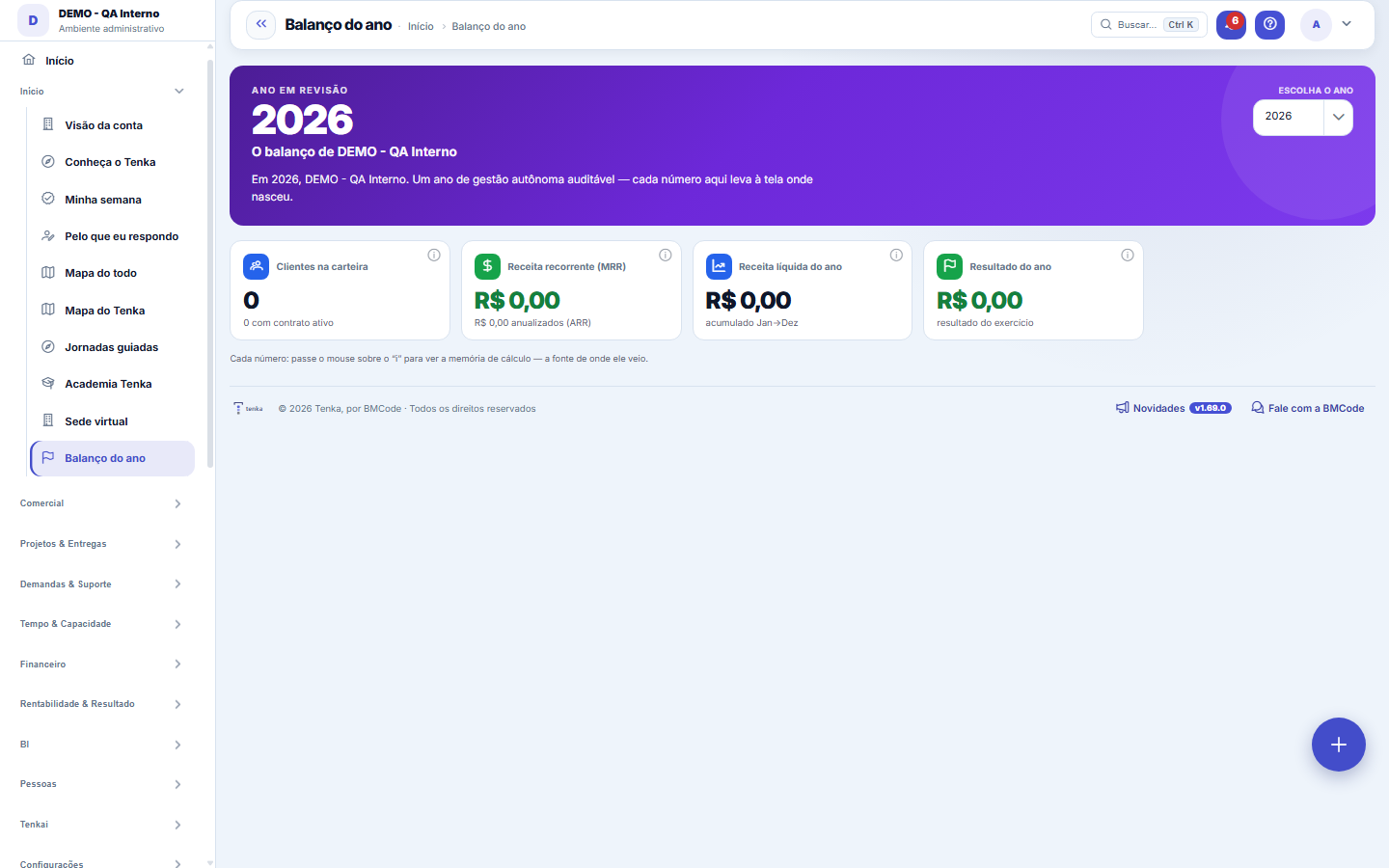Open Pelo que eu respondo item

pos(112,236)
